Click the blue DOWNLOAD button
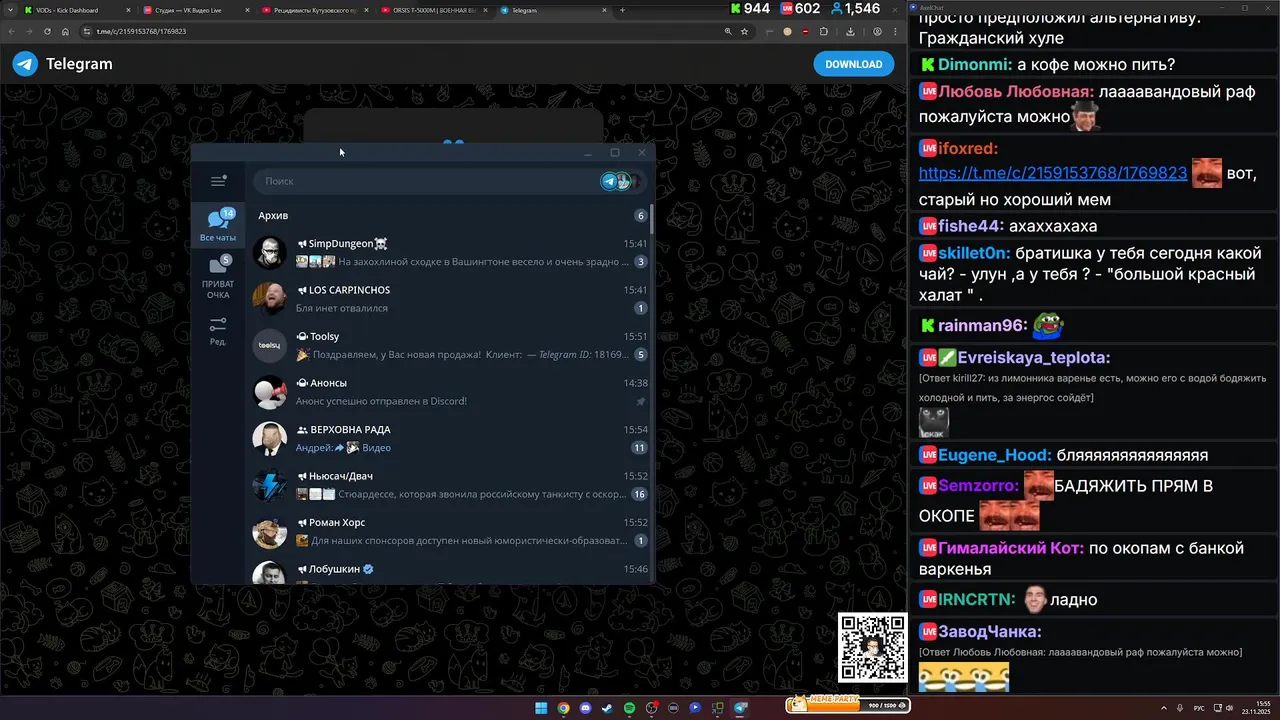This screenshot has height=720, width=1280. pyautogui.click(x=853, y=64)
